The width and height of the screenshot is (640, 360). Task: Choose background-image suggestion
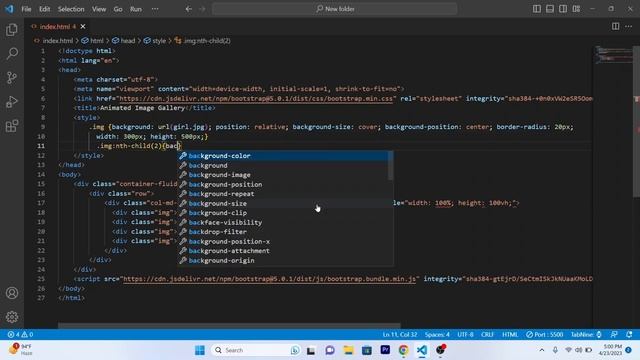click(283, 175)
